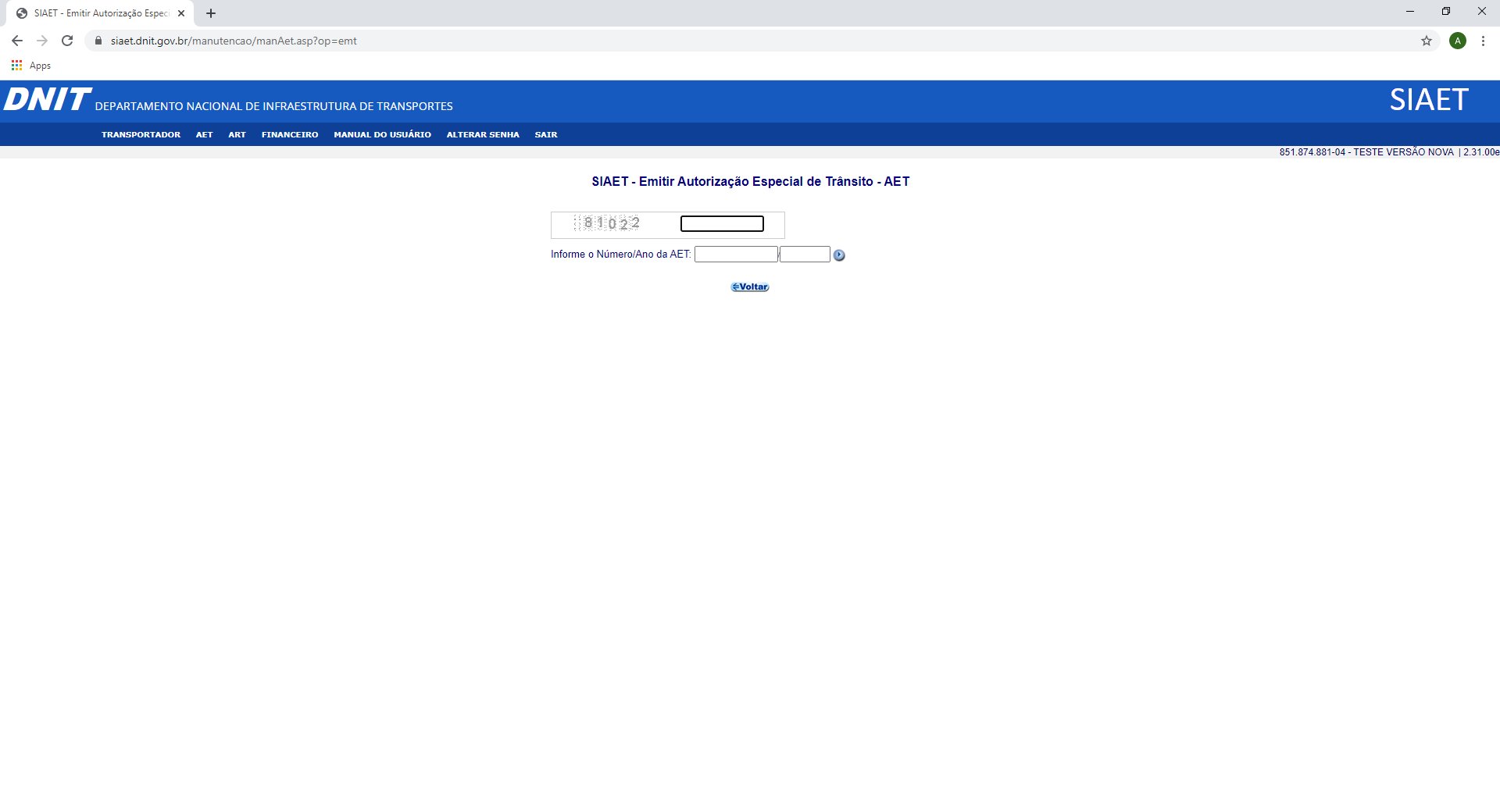Click the Voltar button
The height and width of the screenshot is (812, 1500).
click(748, 287)
